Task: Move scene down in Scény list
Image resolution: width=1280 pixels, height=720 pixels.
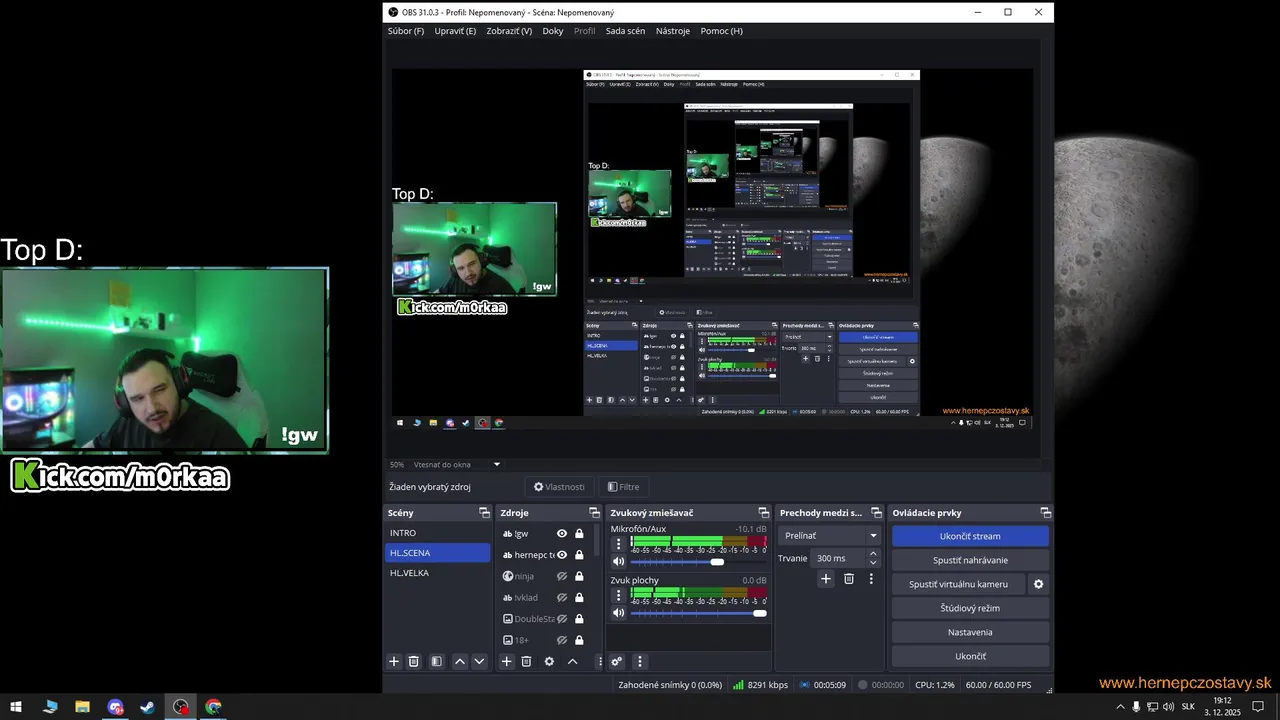Action: pyautogui.click(x=479, y=661)
